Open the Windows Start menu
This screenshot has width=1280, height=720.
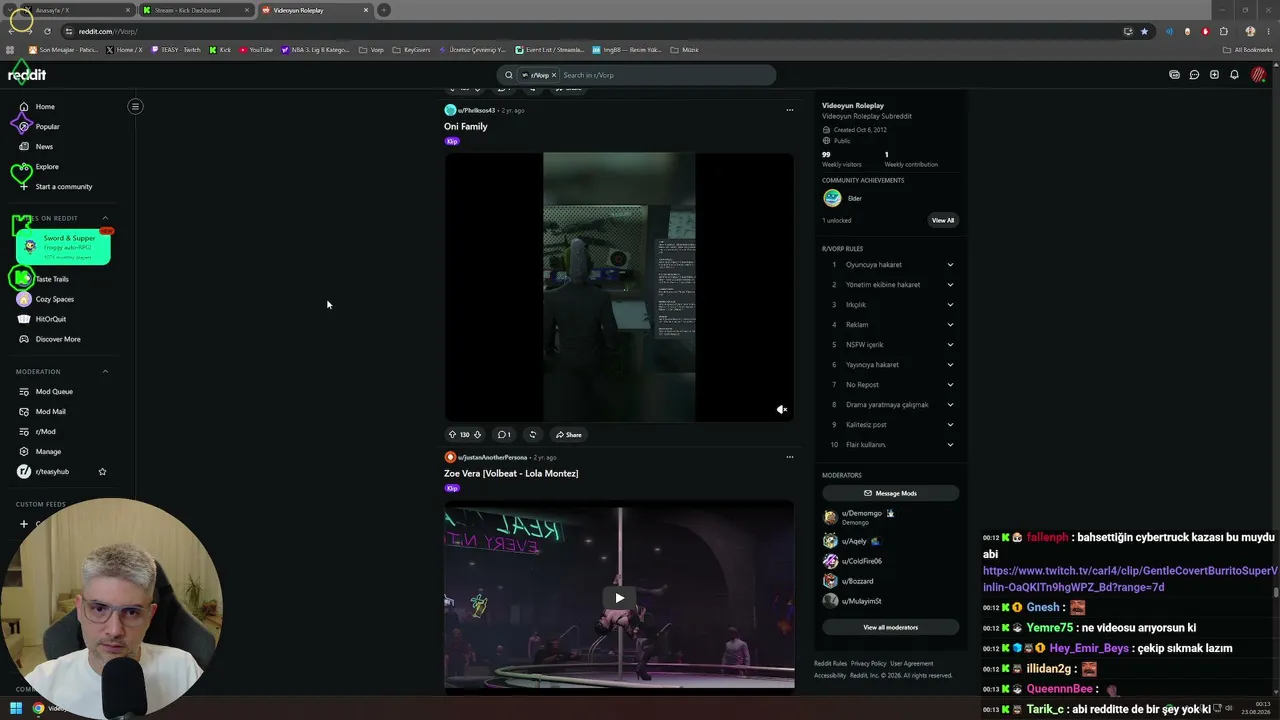[x=16, y=708]
